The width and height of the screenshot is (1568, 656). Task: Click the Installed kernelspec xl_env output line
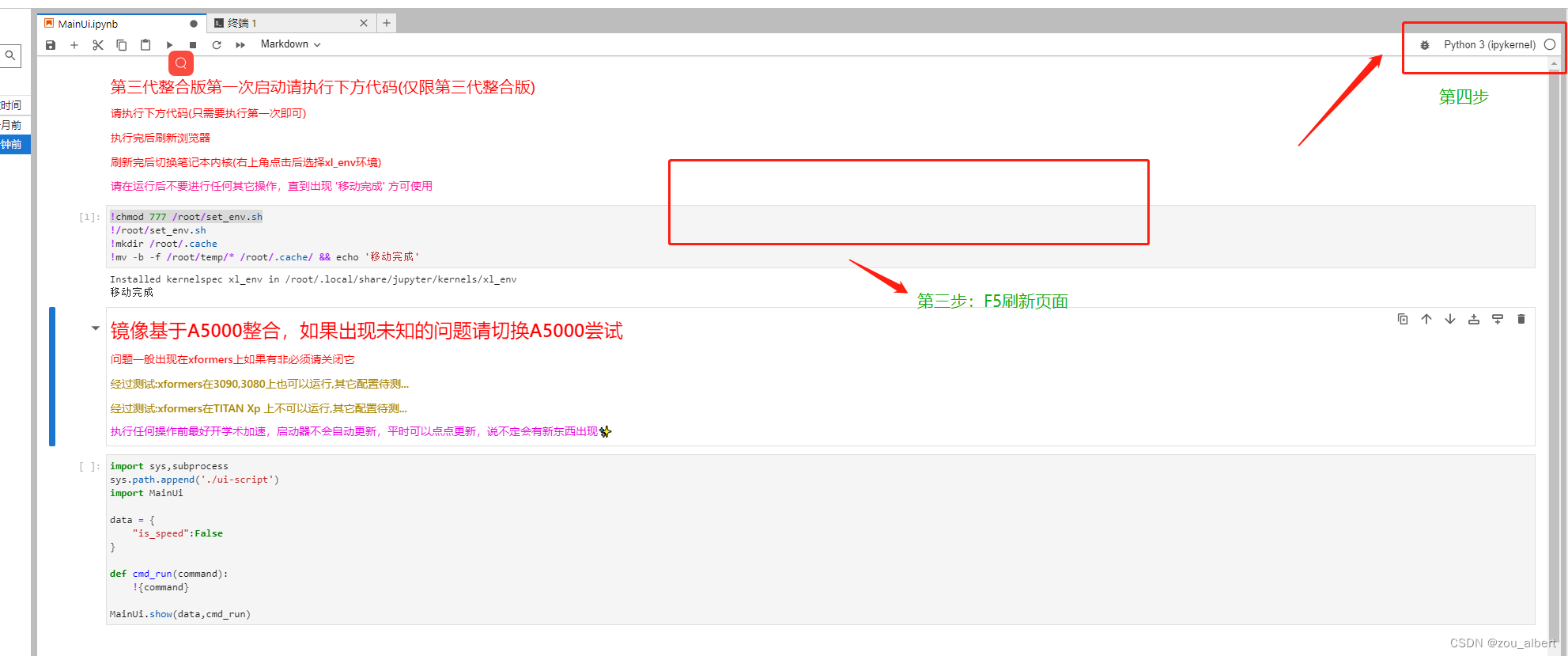point(313,279)
